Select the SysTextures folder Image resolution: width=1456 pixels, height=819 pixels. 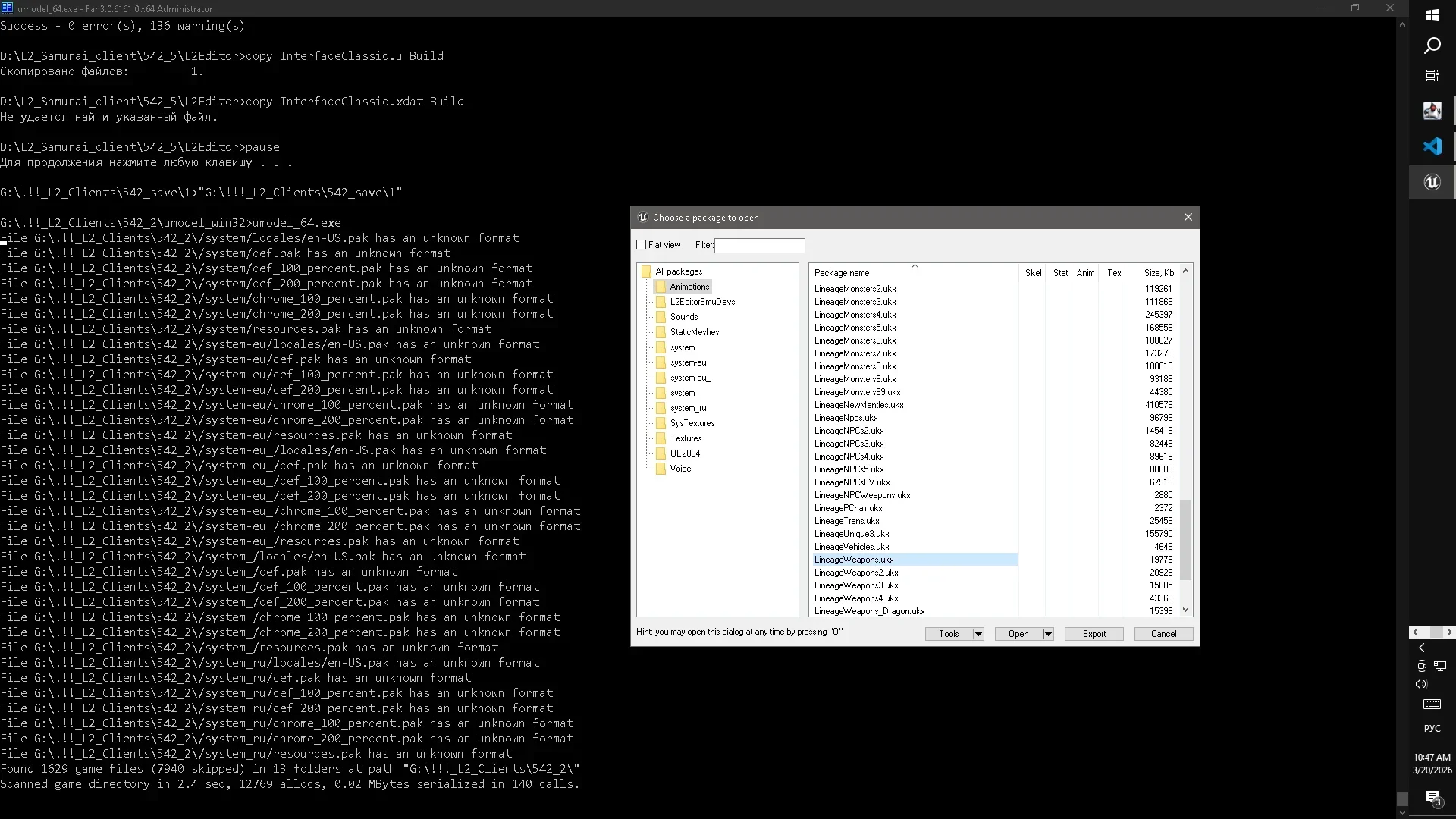(692, 423)
